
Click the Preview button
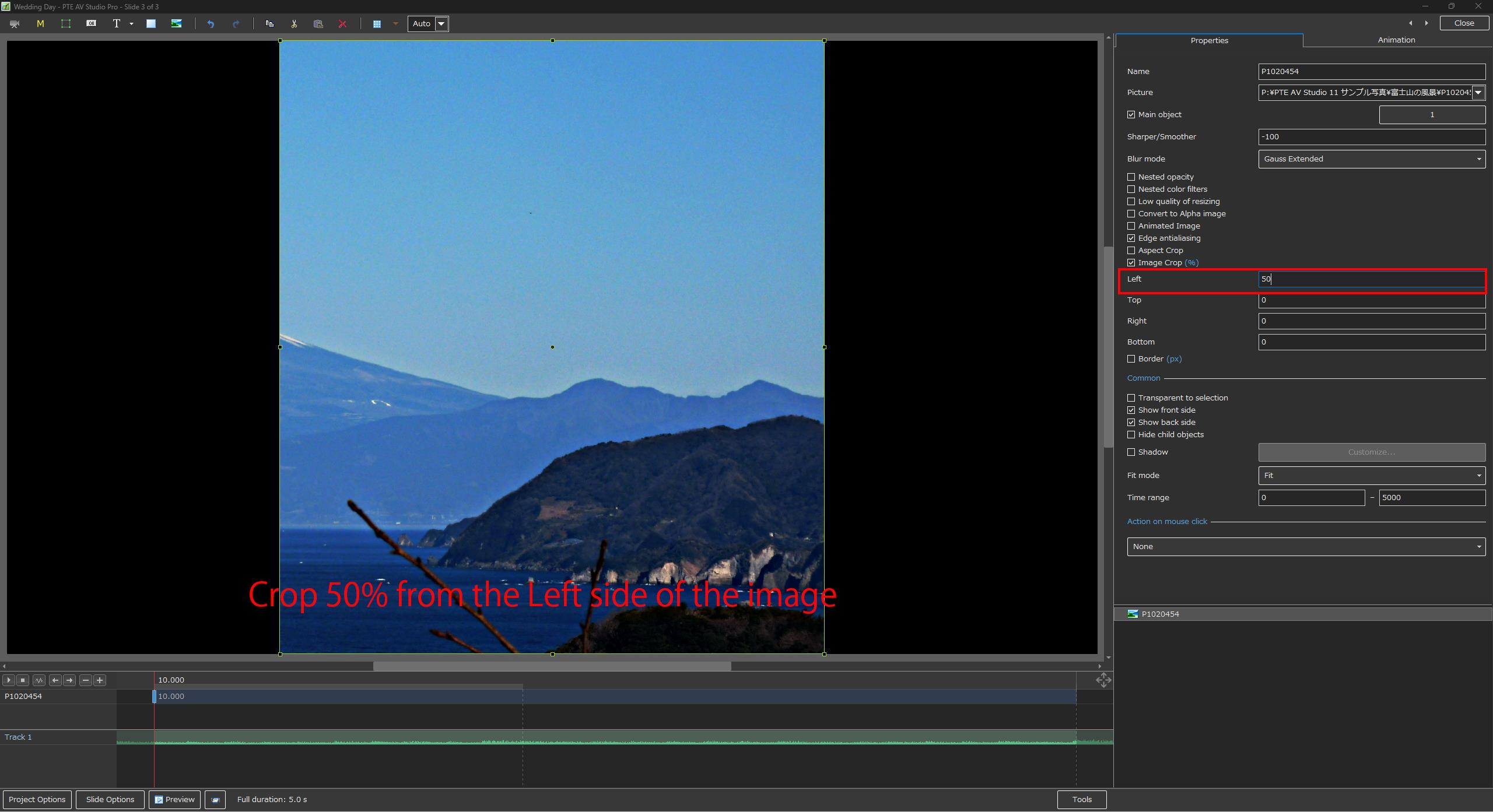click(x=175, y=800)
